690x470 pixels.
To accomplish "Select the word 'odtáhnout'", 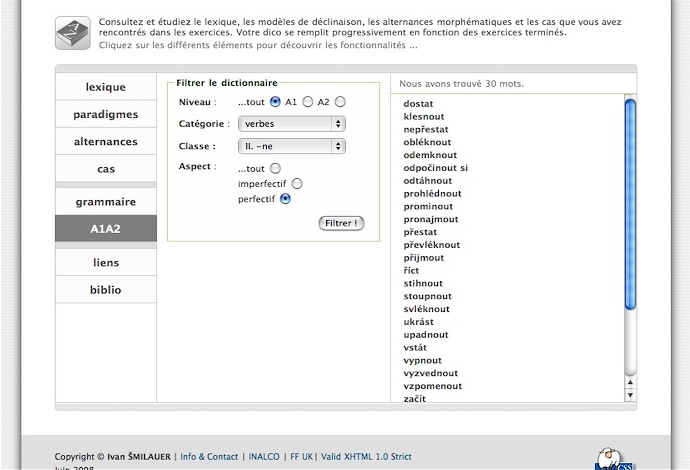I will click(427, 181).
